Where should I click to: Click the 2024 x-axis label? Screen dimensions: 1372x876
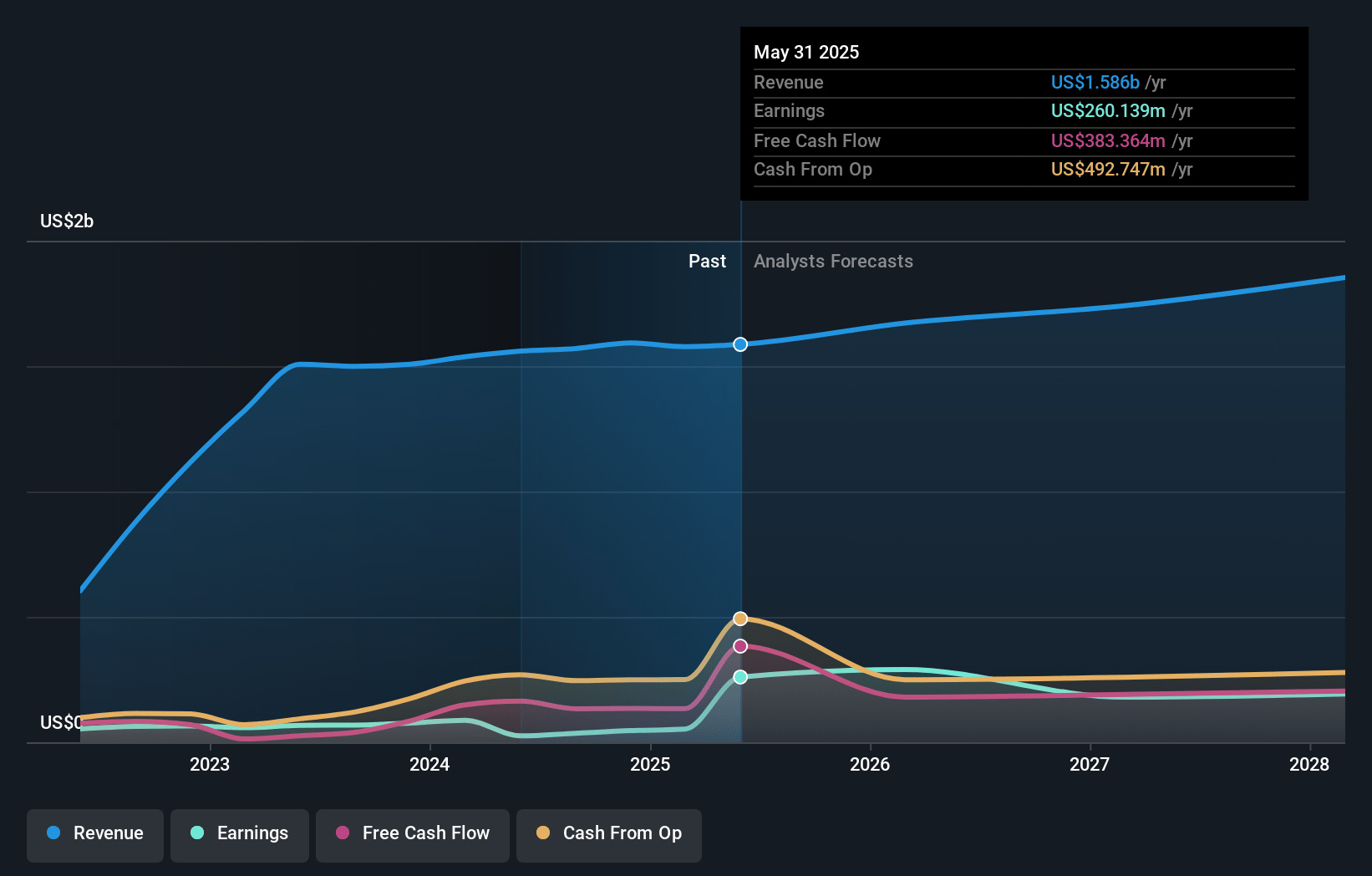click(x=429, y=764)
